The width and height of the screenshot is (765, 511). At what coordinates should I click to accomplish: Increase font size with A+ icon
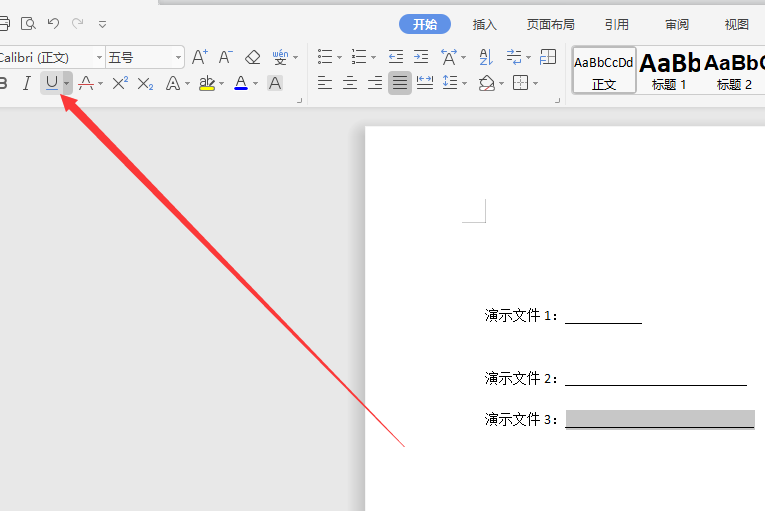[x=200, y=57]
